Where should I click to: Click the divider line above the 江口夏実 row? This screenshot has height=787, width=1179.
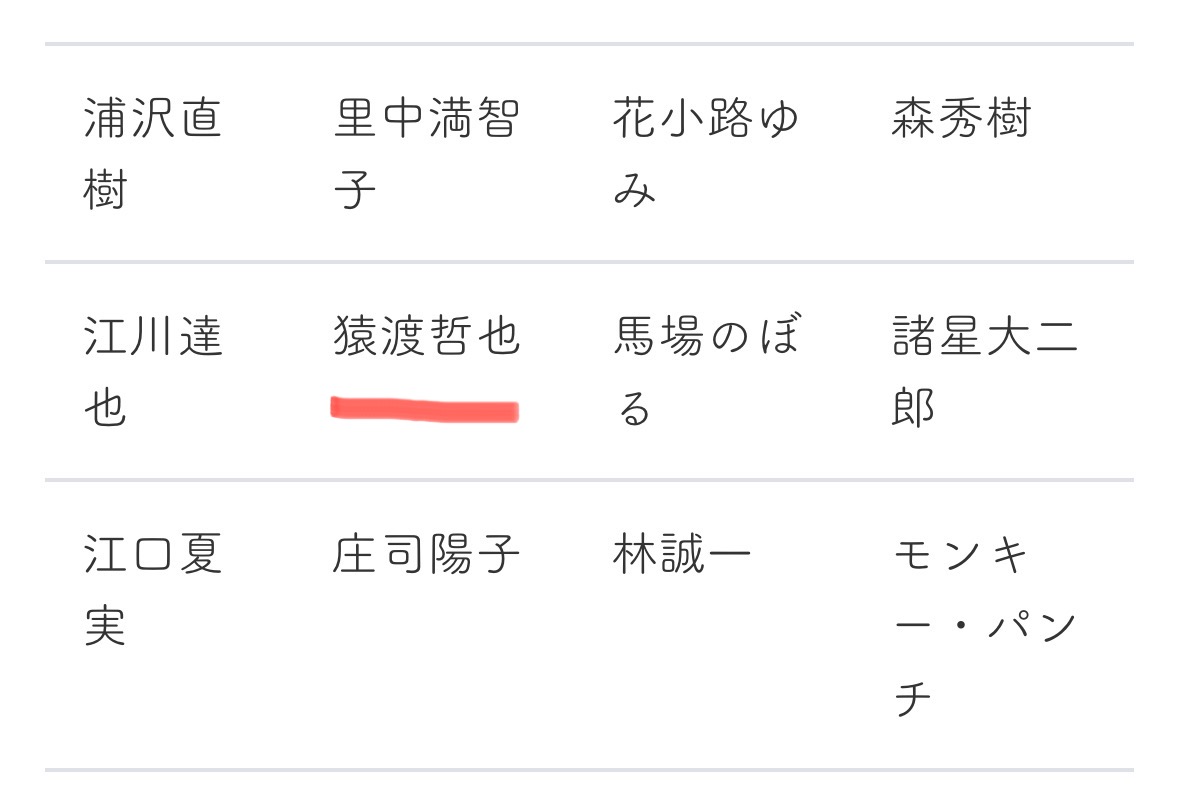[589, 480]
